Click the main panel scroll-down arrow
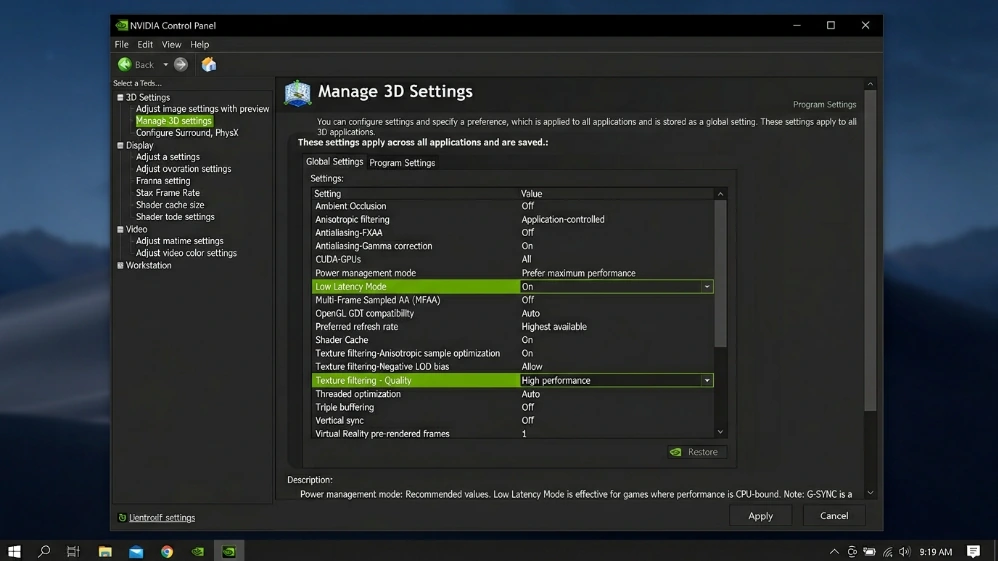 point(870,494)
